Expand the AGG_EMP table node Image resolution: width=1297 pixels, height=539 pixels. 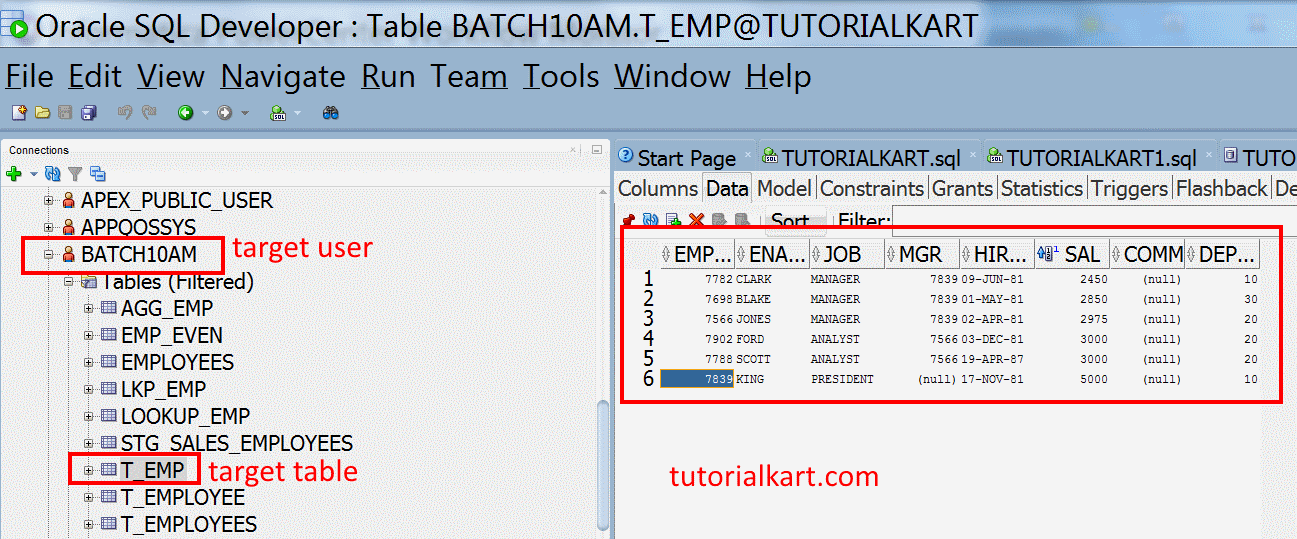coord(89,308)
